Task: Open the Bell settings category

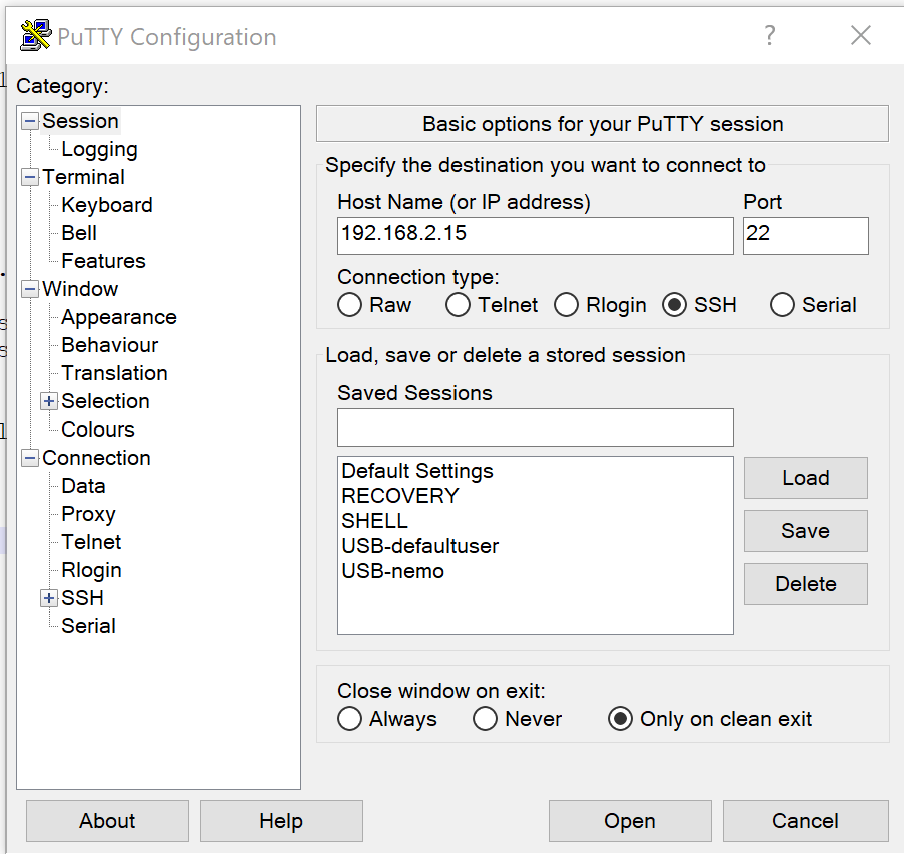Action: pyautogui.click(x=79, y=233)
